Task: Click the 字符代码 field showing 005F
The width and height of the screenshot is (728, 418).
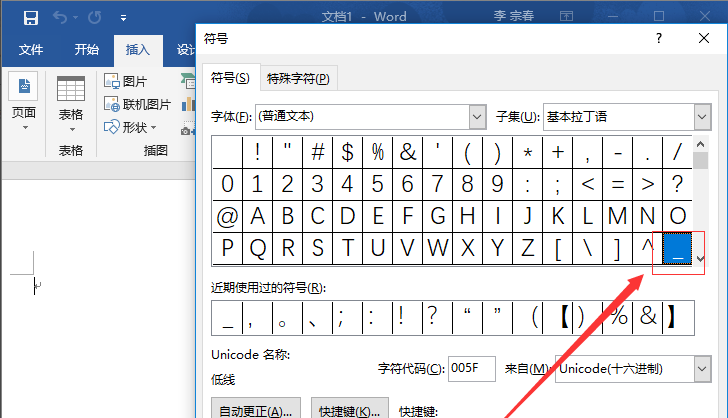Action: pos(472,369)
